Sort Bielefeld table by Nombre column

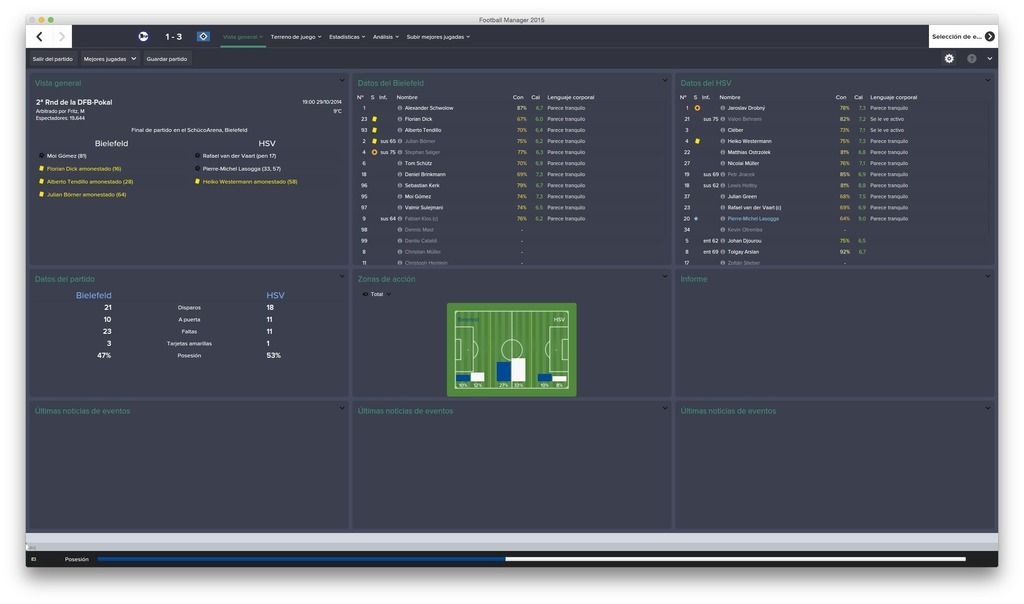[x=407, y=97]
